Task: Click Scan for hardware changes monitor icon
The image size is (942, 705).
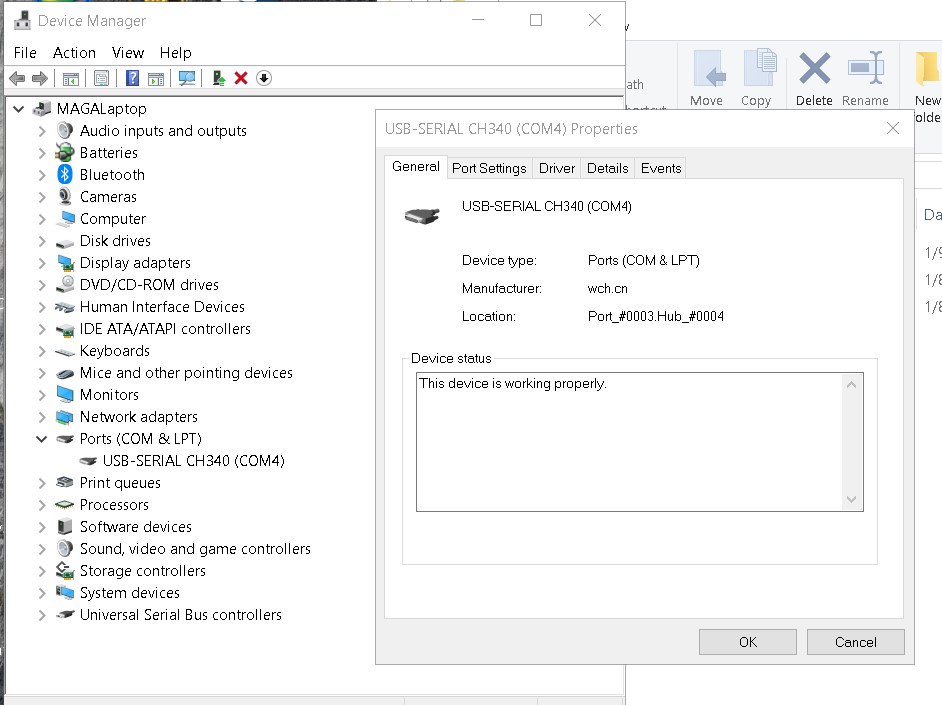Action: click(x=187, y=78)
